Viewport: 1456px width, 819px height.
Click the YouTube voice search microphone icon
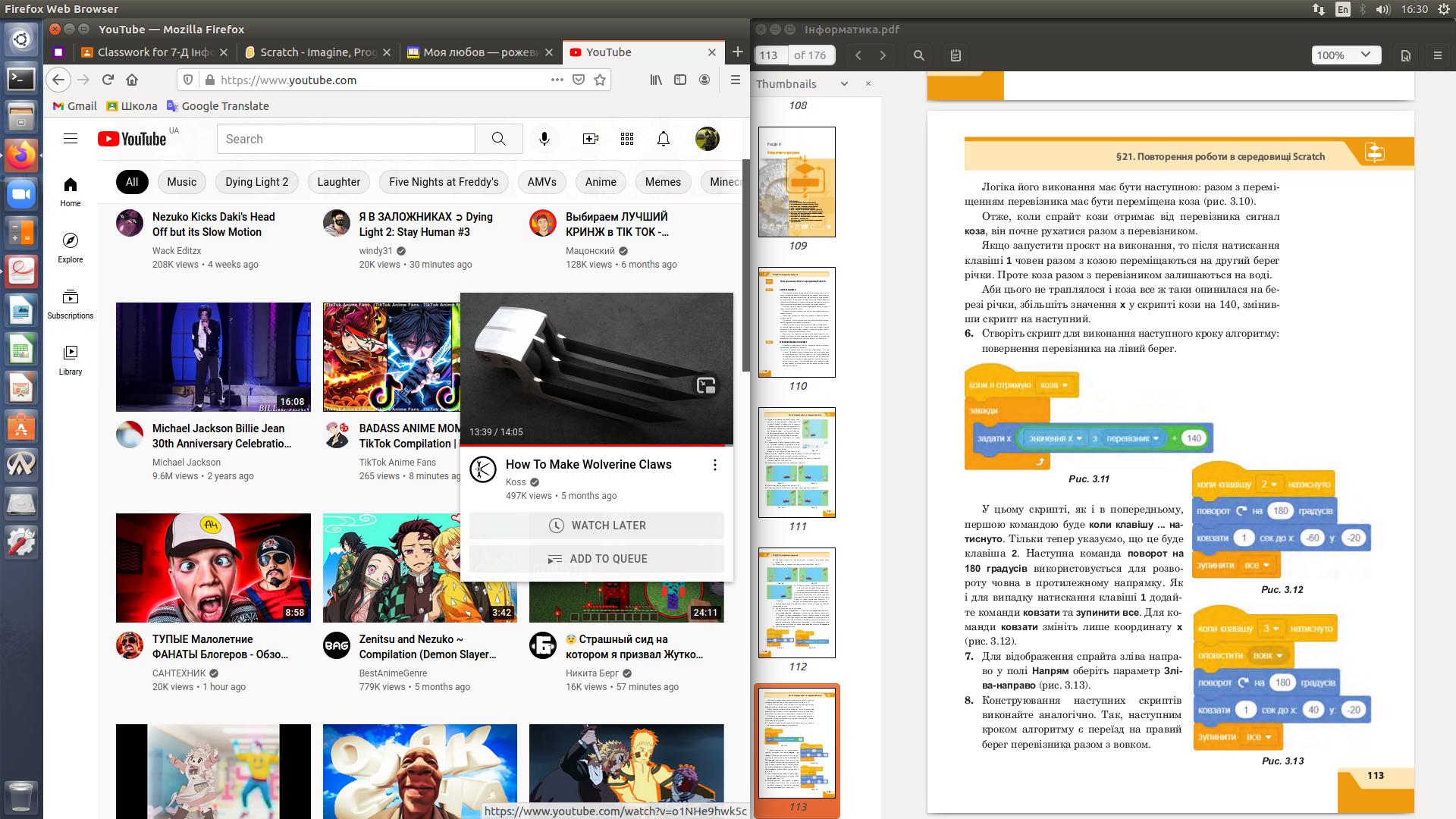pyautogui.click(x=544, y=139)
